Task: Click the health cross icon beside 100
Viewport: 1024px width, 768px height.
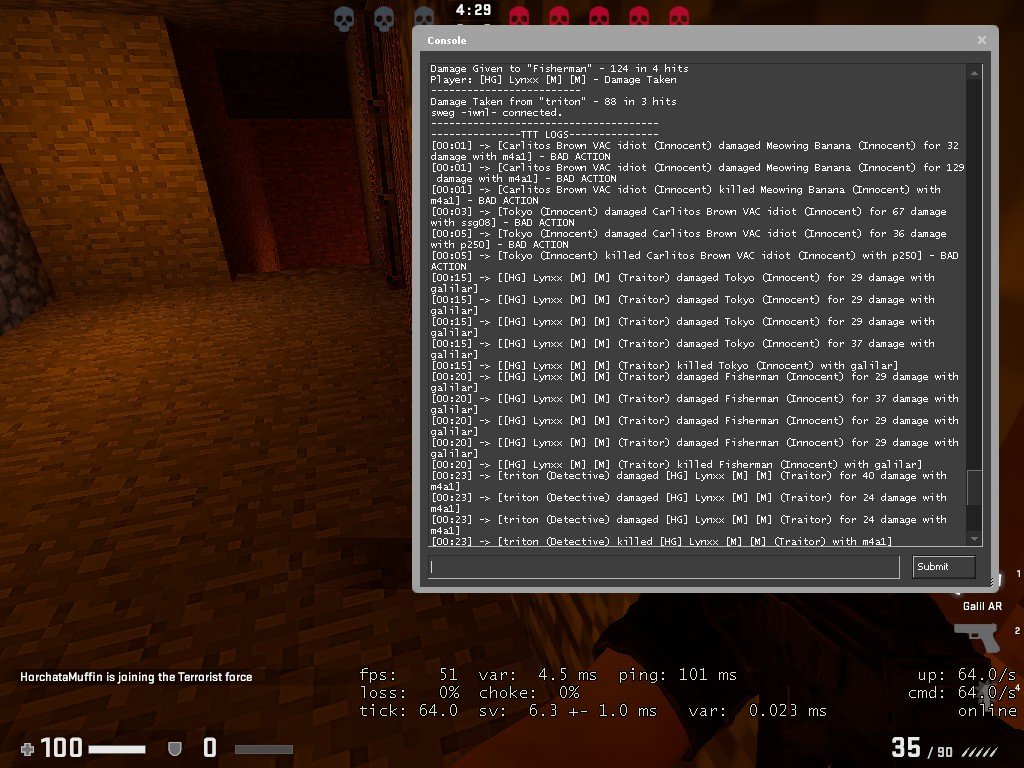Action: (27, 748)
